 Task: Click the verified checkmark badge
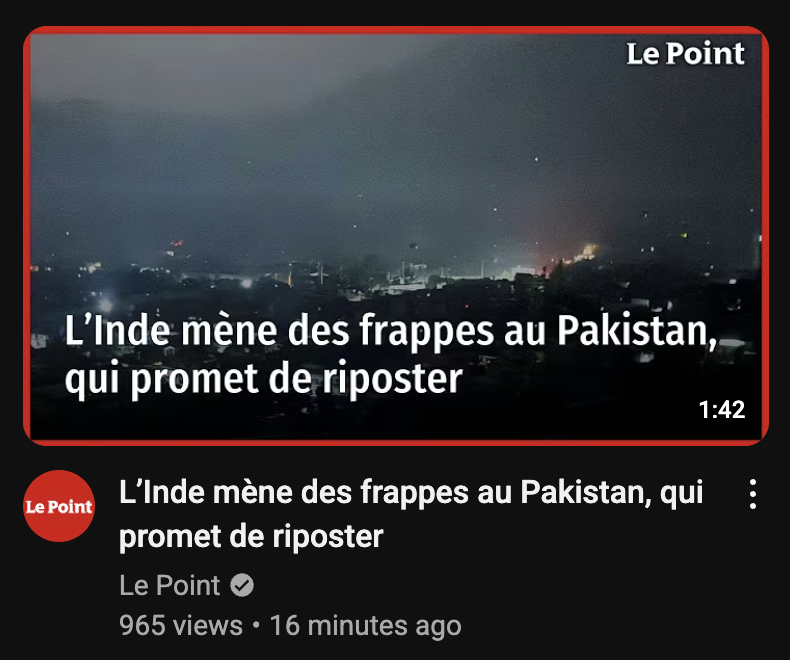(x=242, y=585)
